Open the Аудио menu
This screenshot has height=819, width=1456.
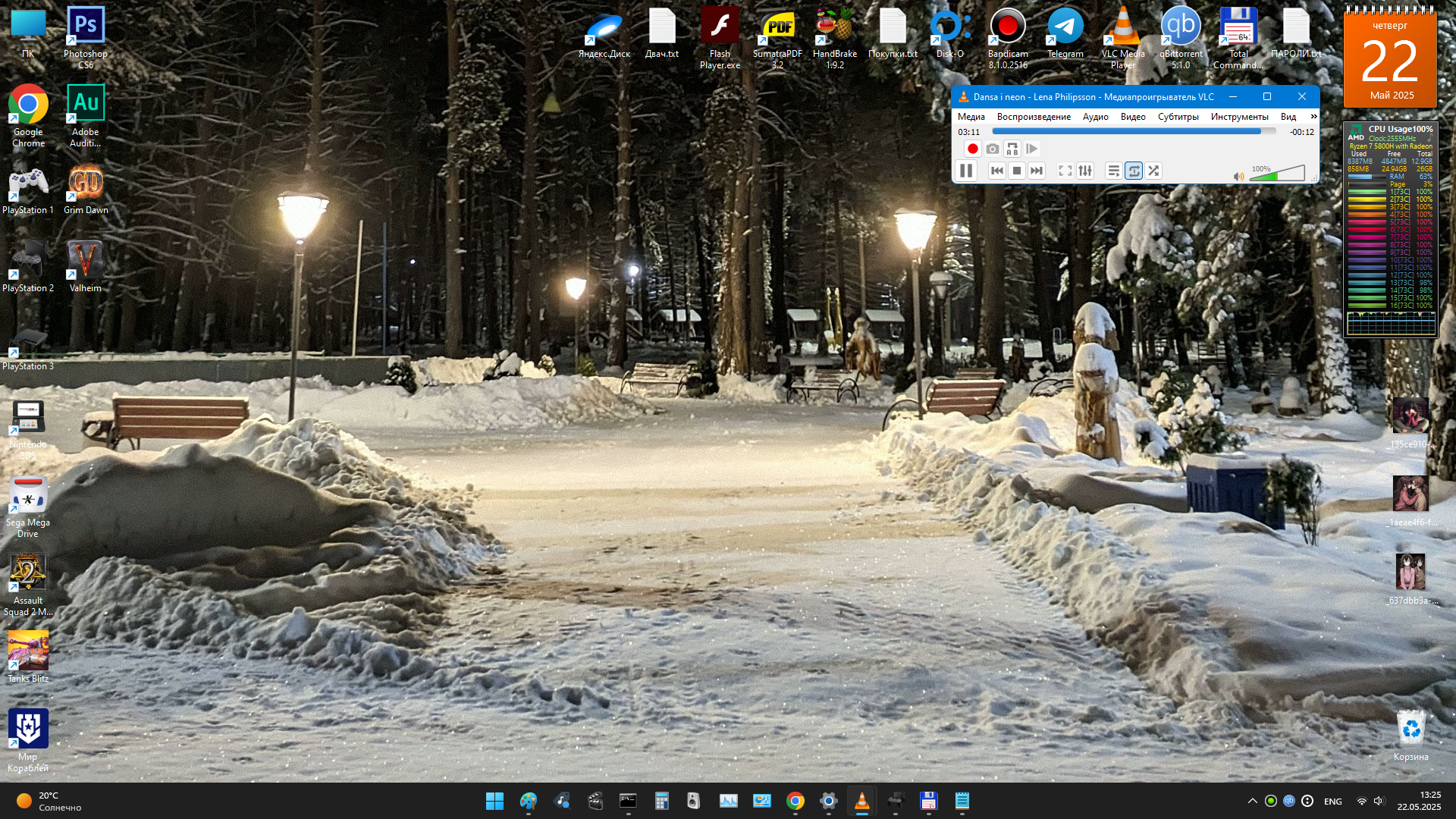(1095, 117)
